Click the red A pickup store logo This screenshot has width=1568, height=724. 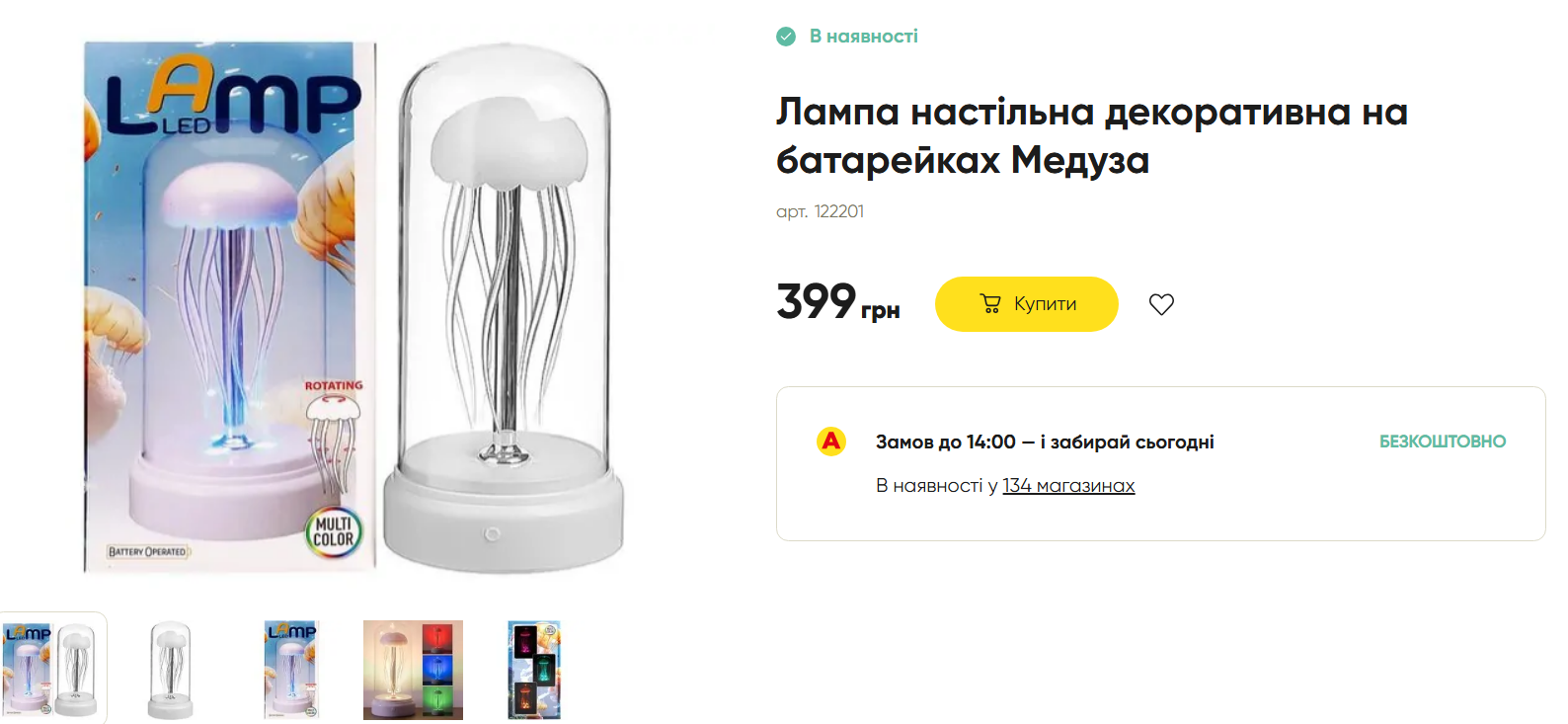831,442
